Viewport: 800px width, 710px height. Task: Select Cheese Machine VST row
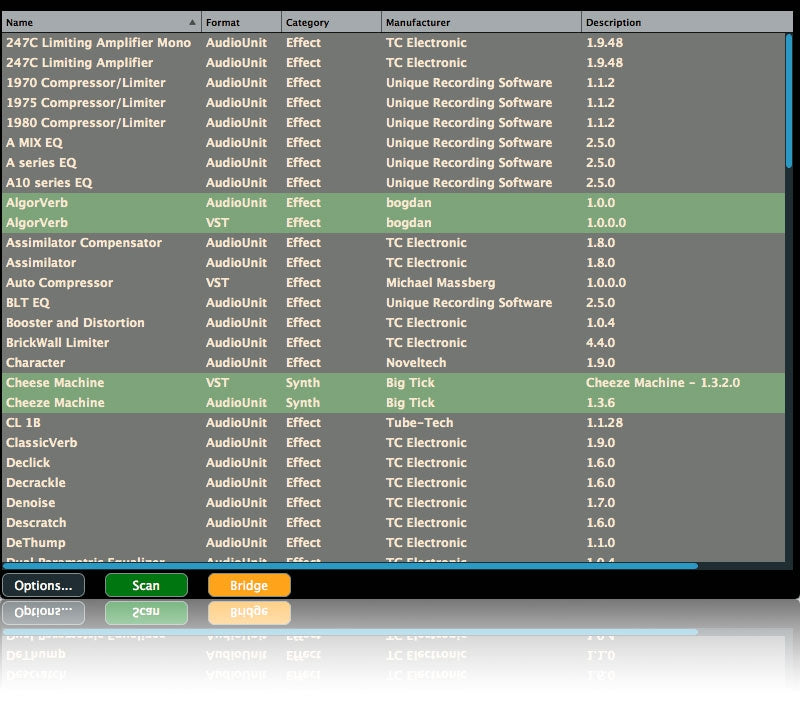393,383
